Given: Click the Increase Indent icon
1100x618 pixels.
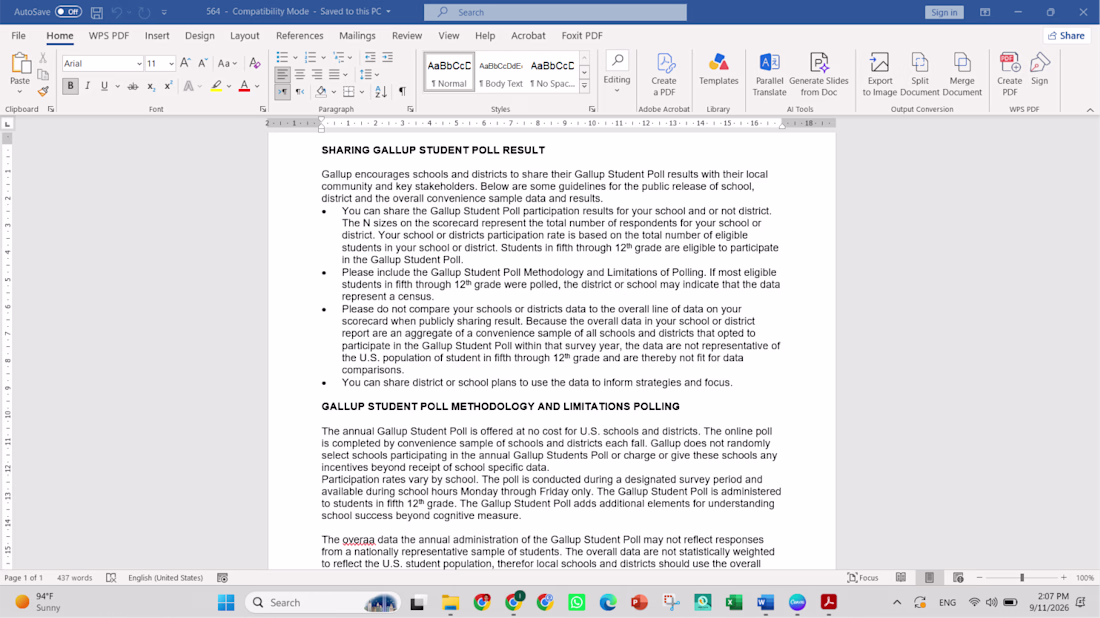Looking at the screenshot, I should 387,58.
